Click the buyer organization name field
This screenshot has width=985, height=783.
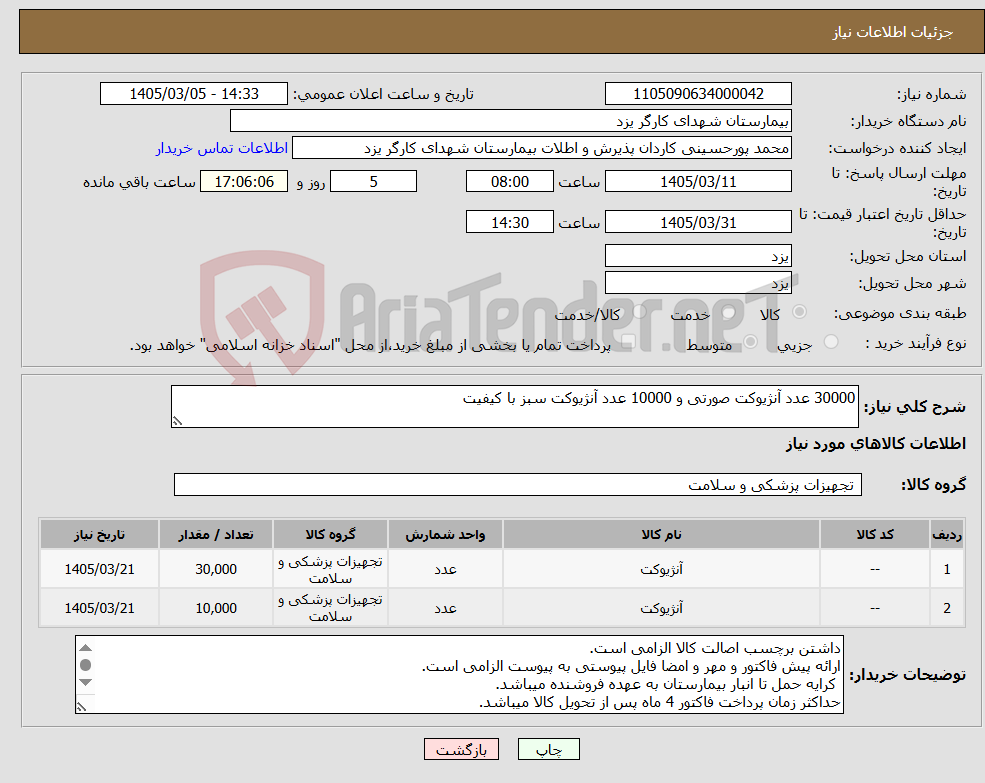click(x=511, y=121)
